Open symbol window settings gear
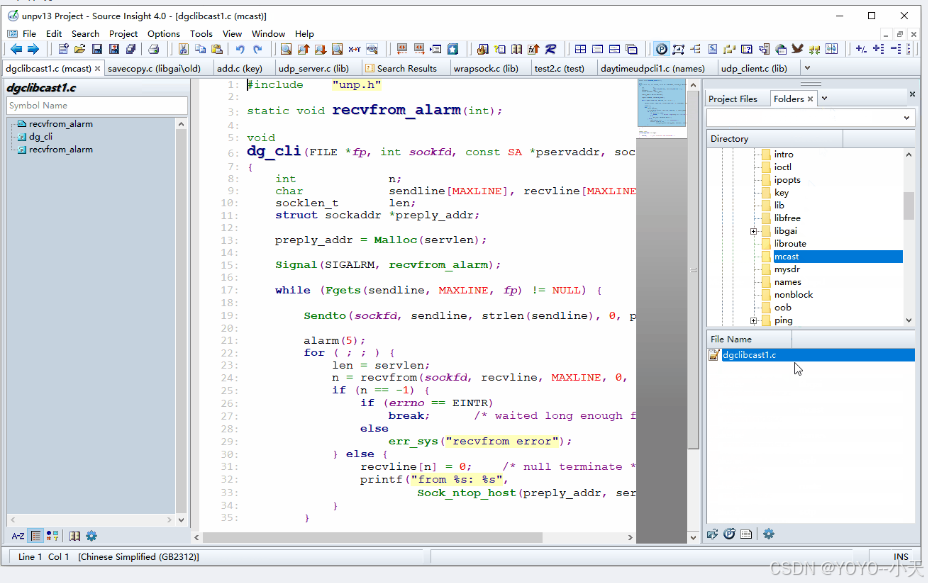Viewport: 928px width, 584px height. click(x=91, y=536)
